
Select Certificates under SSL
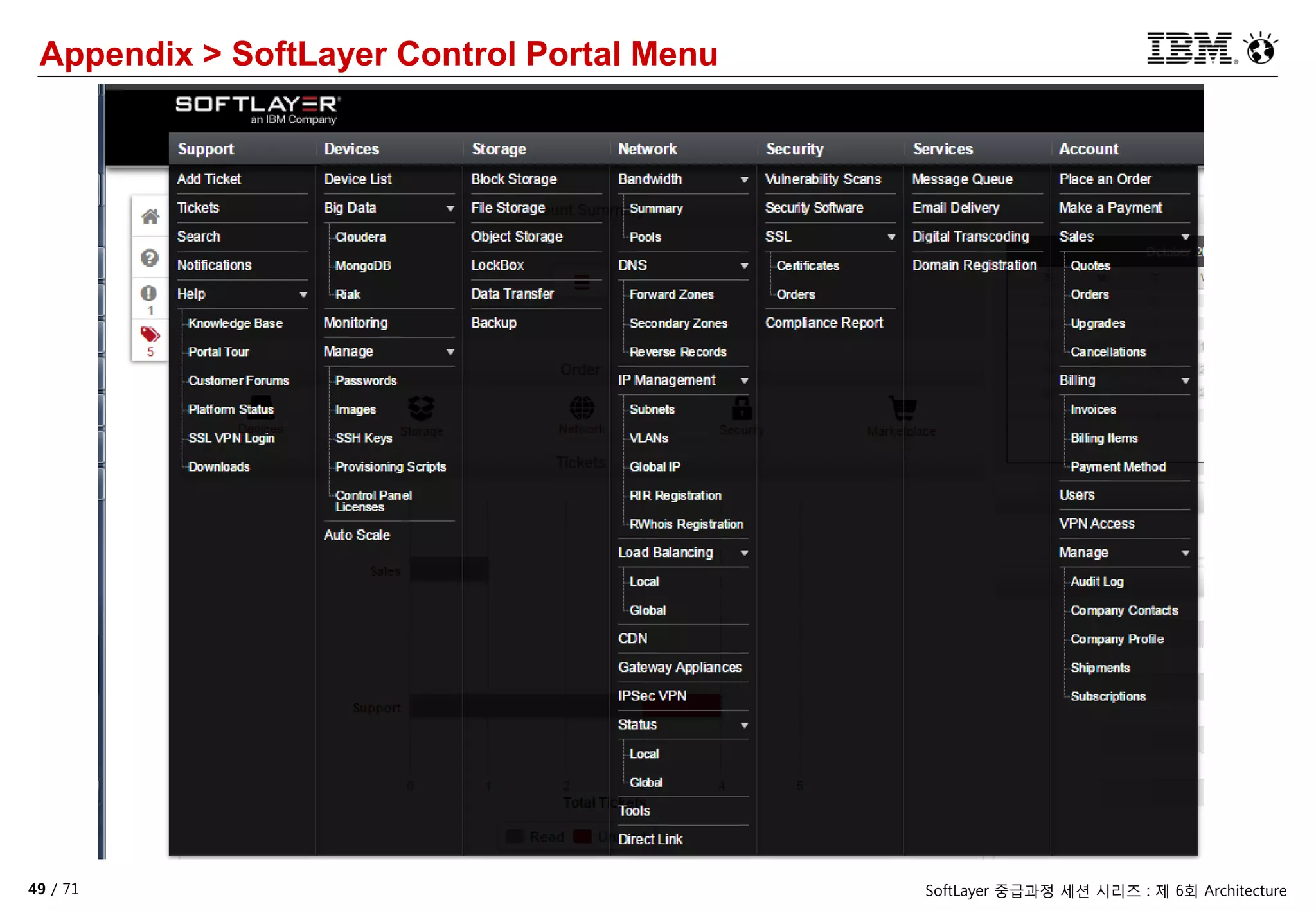[x=808, y=266]
